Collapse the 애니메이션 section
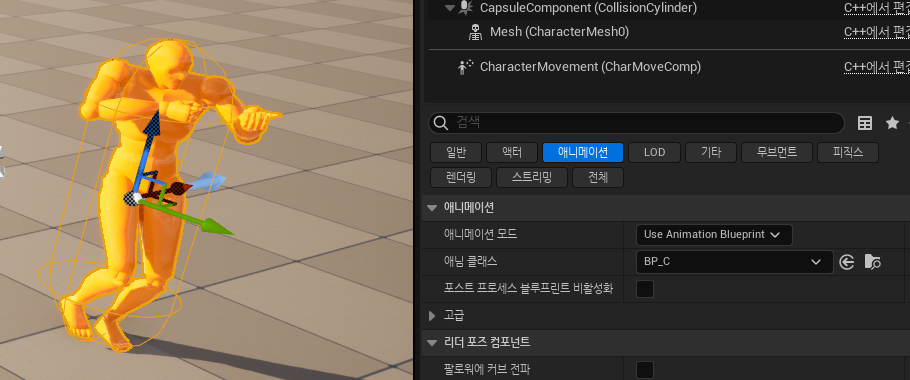The height and width of the screenshot is (380, 910). click(x=431, y=207)
